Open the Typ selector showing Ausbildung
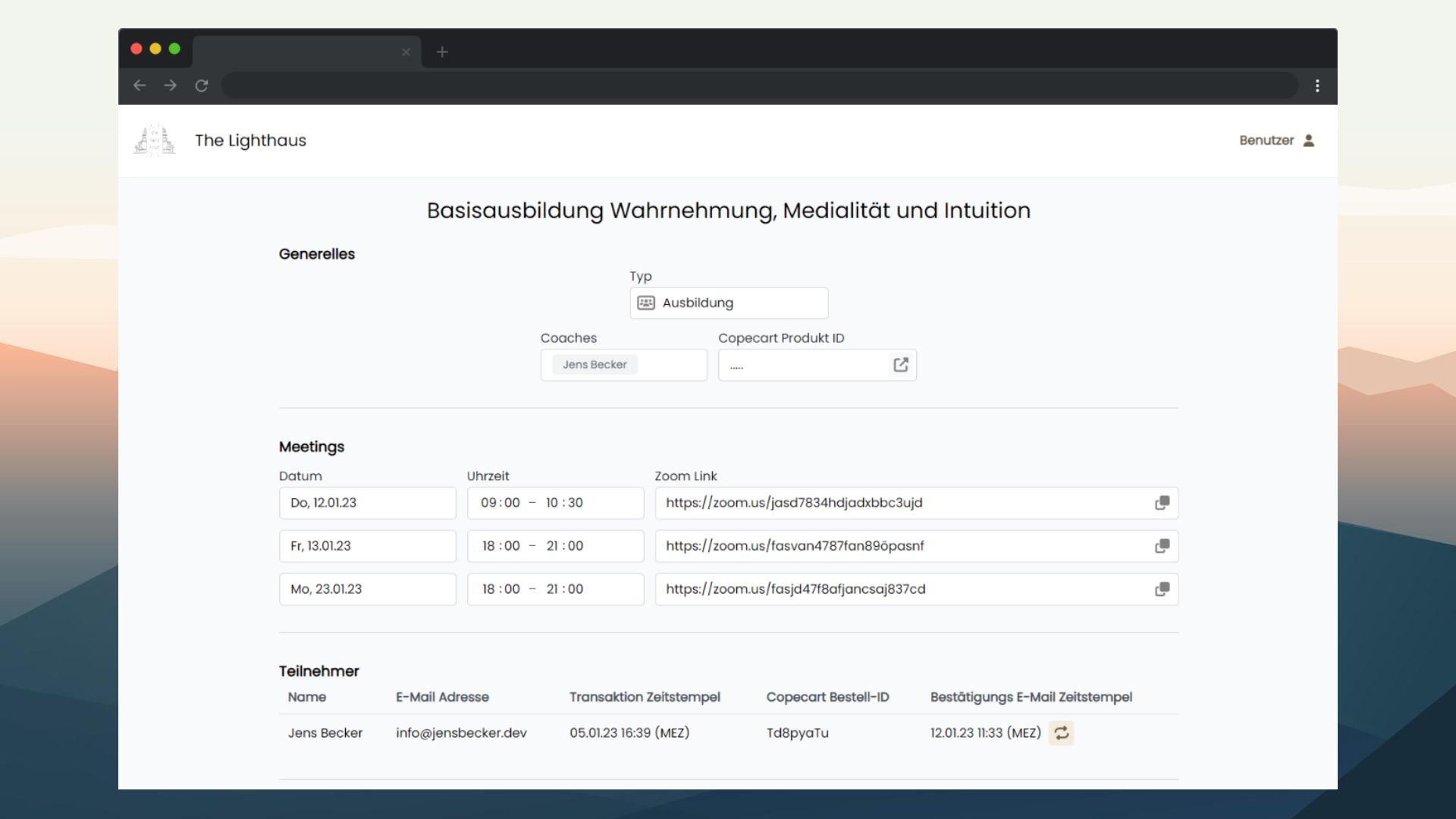Image resolution: width=1456 pixels, height=819 pixels. [x=728, y=303]
